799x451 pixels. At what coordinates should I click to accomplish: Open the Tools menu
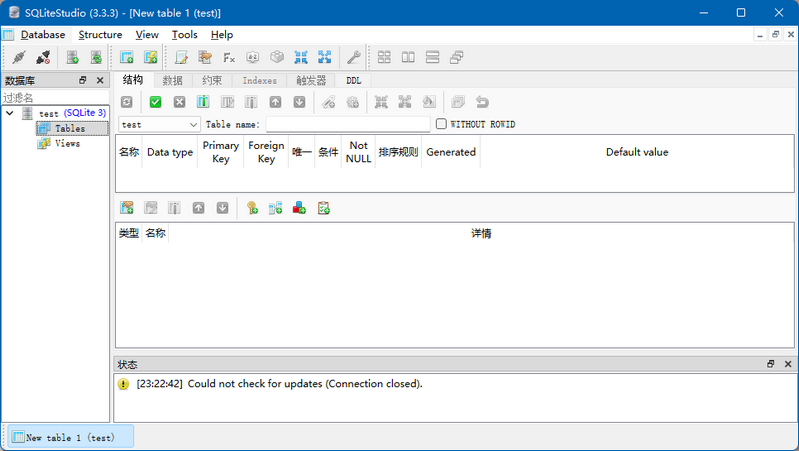point(184,35)
